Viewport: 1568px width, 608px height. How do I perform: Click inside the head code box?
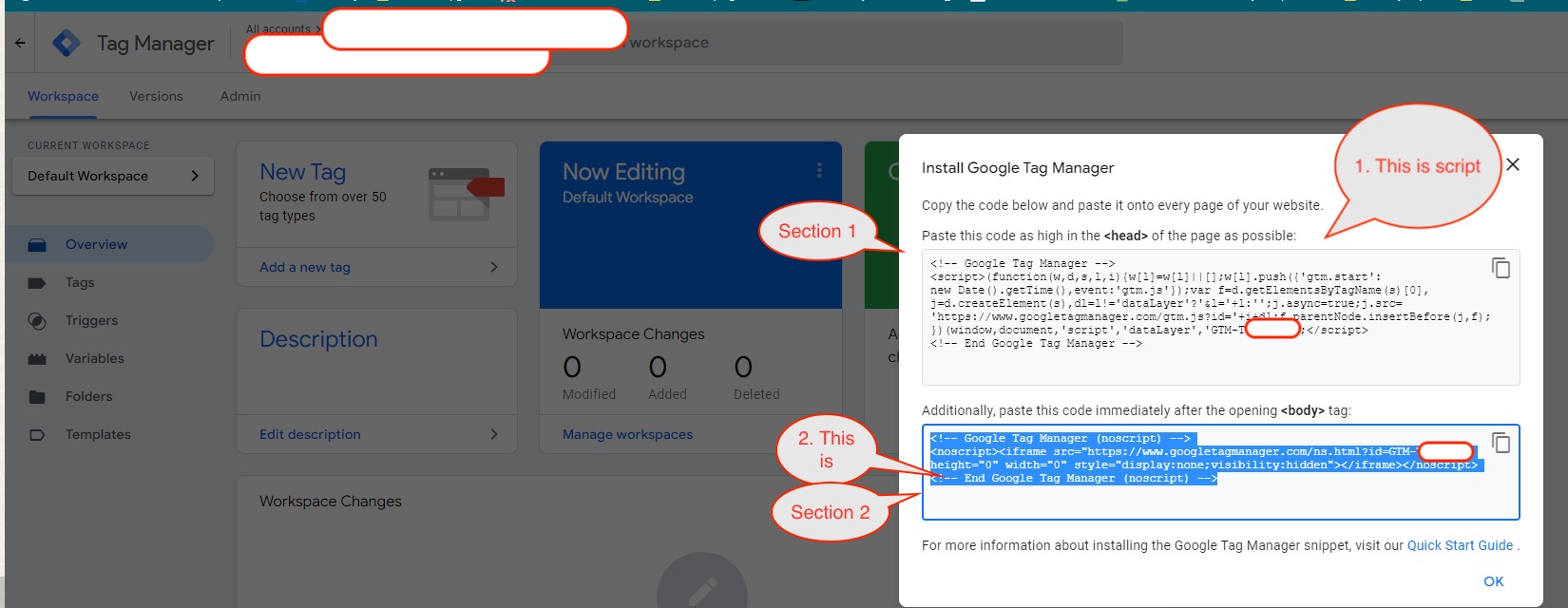click(x=1221, y=317)
